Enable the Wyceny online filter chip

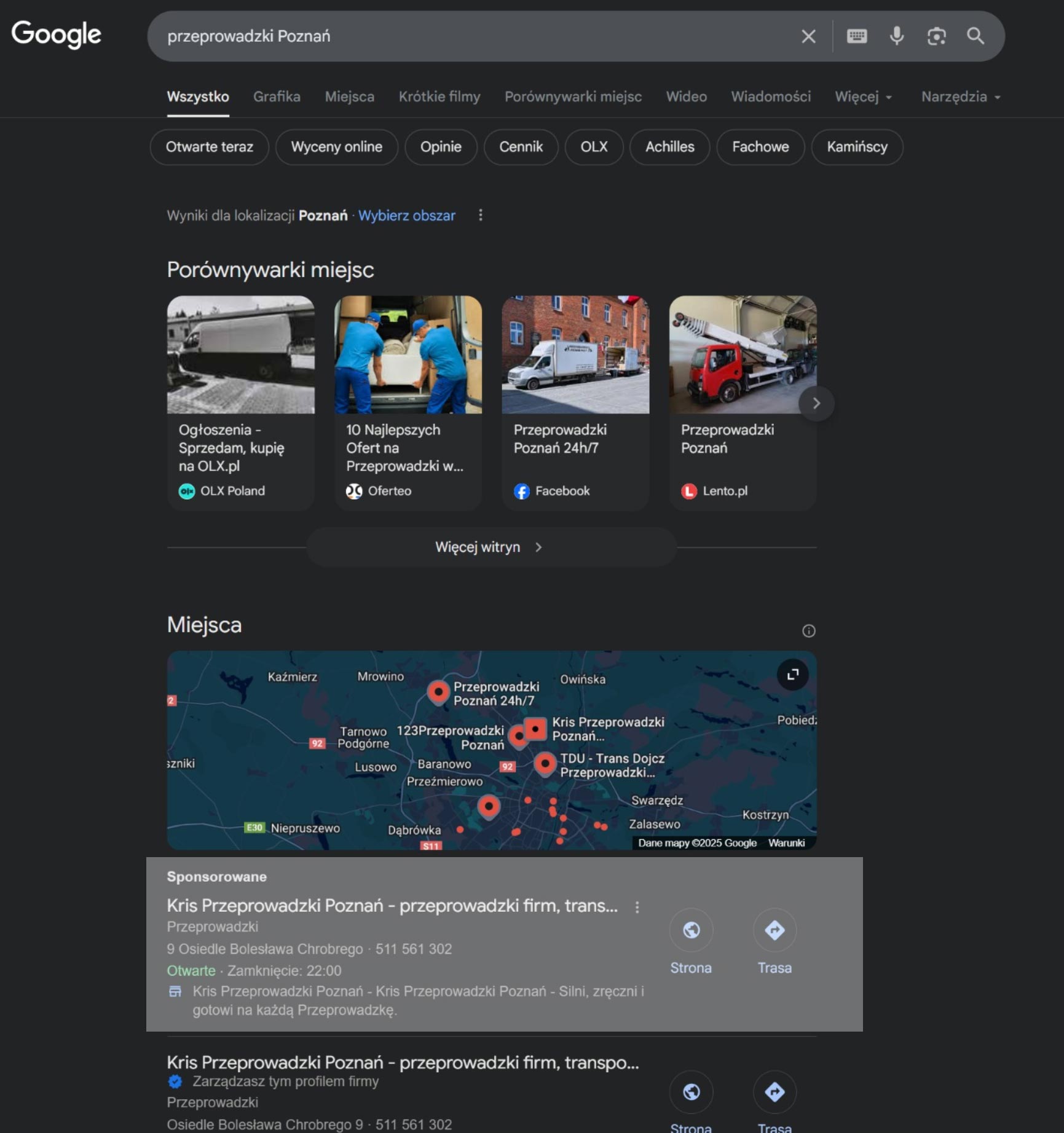point(336,147)
